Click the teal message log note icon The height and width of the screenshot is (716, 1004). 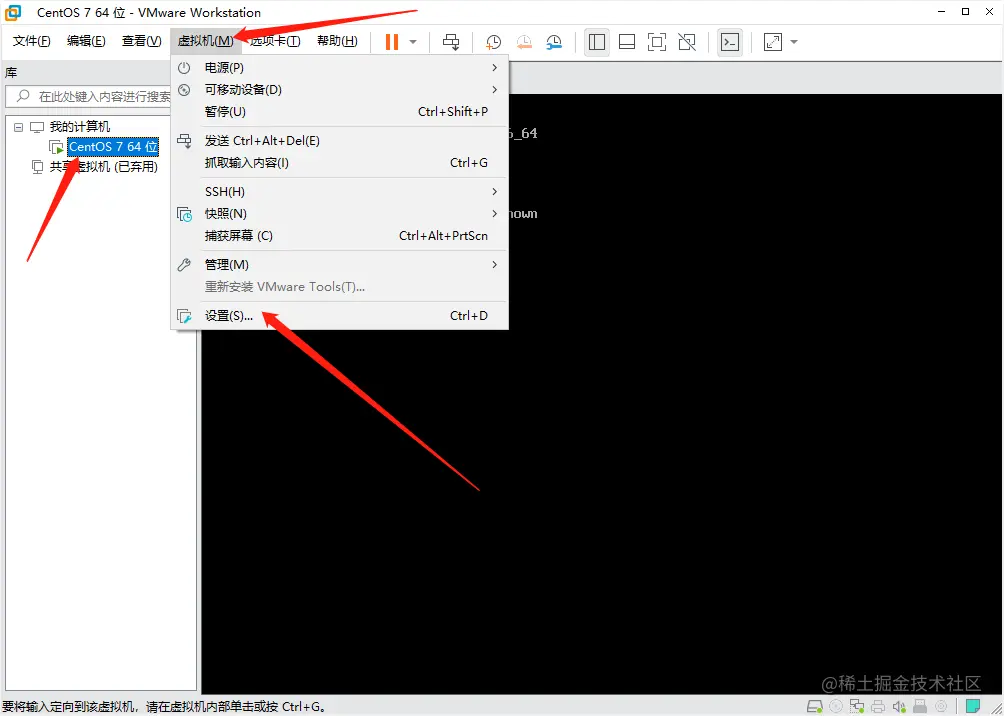coord(974,706)
